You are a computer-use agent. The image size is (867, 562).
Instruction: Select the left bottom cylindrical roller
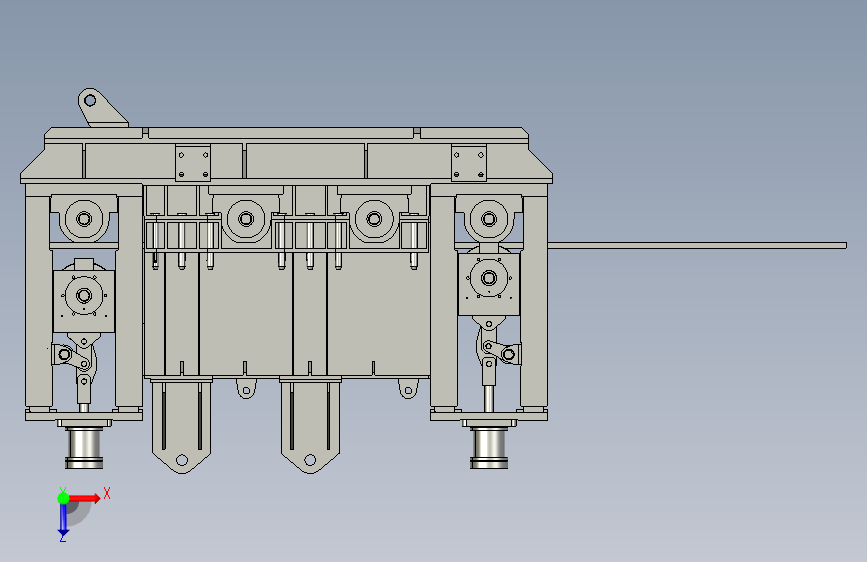pyautogui.click(x=84, y=448)
